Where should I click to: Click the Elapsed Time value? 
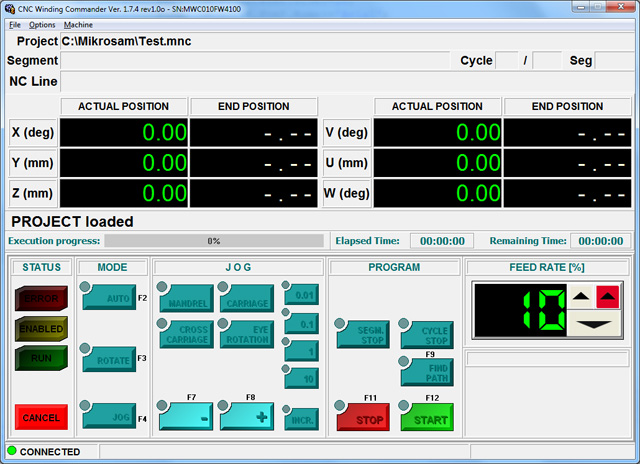[x=442, y=241]
